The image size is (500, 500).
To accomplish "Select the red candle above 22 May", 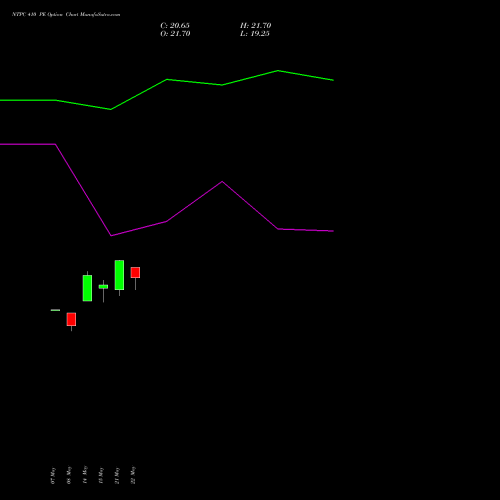I will [135, 272].
